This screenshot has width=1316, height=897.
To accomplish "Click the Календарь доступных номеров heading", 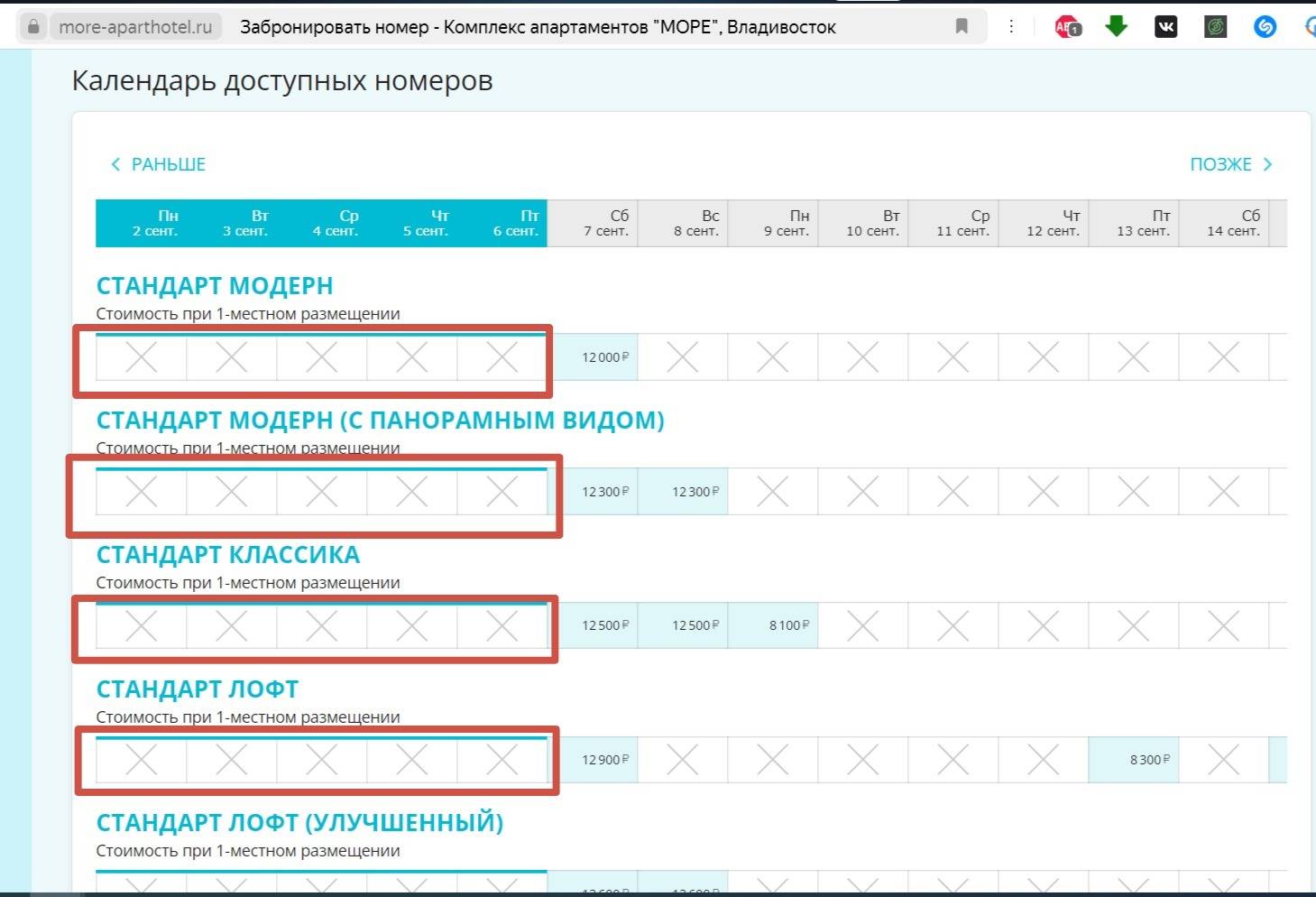I will [x=282, y=81].
